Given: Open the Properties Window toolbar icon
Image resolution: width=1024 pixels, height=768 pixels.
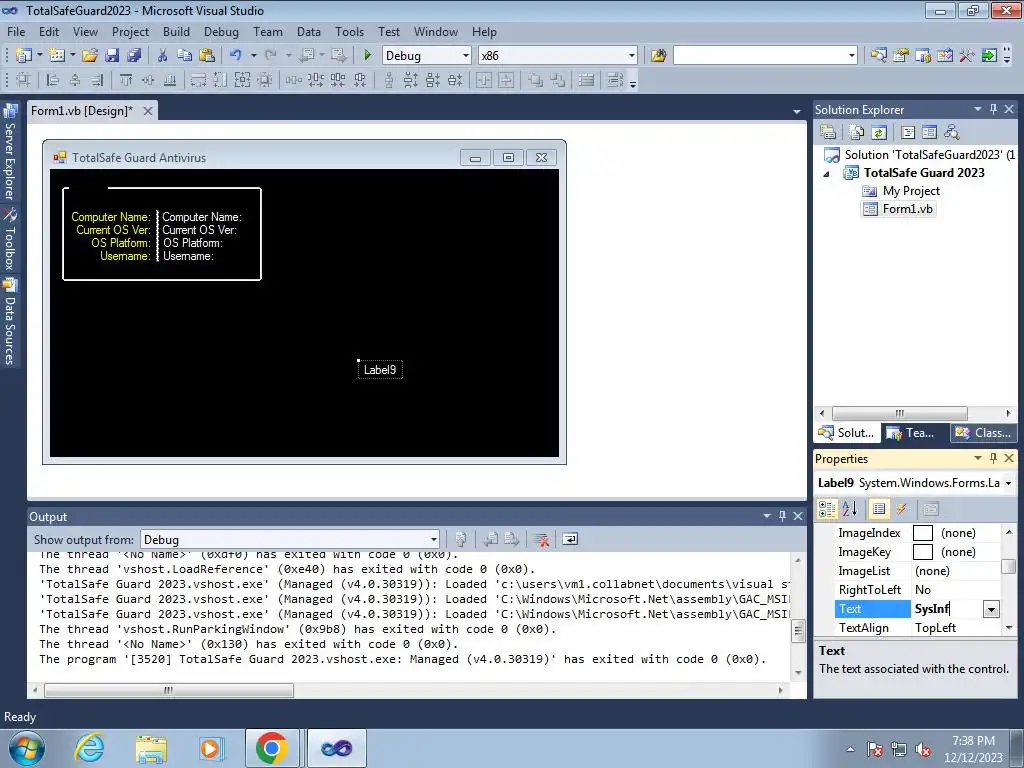Looking at the screenshot, I should click(x=901, y=56).
